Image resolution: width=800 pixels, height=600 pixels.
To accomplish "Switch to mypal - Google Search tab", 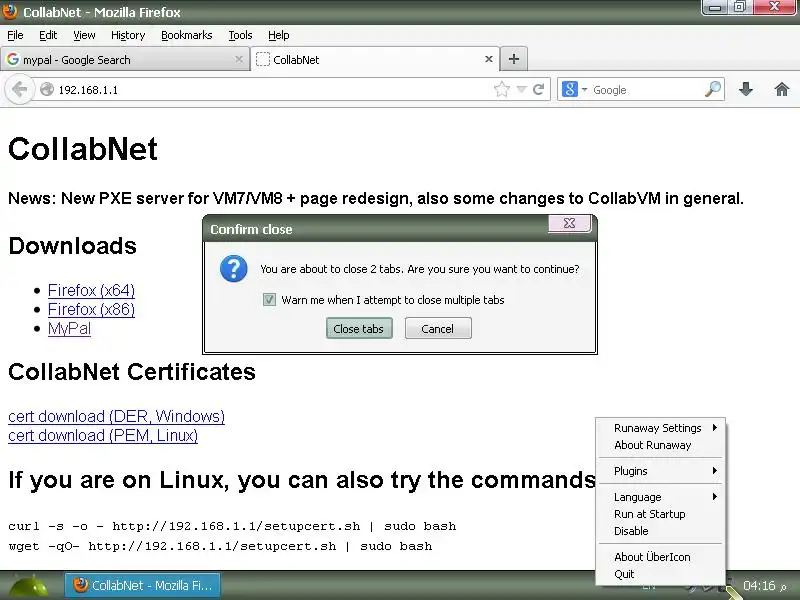I will pyautogui.click(x=124, y=59).
